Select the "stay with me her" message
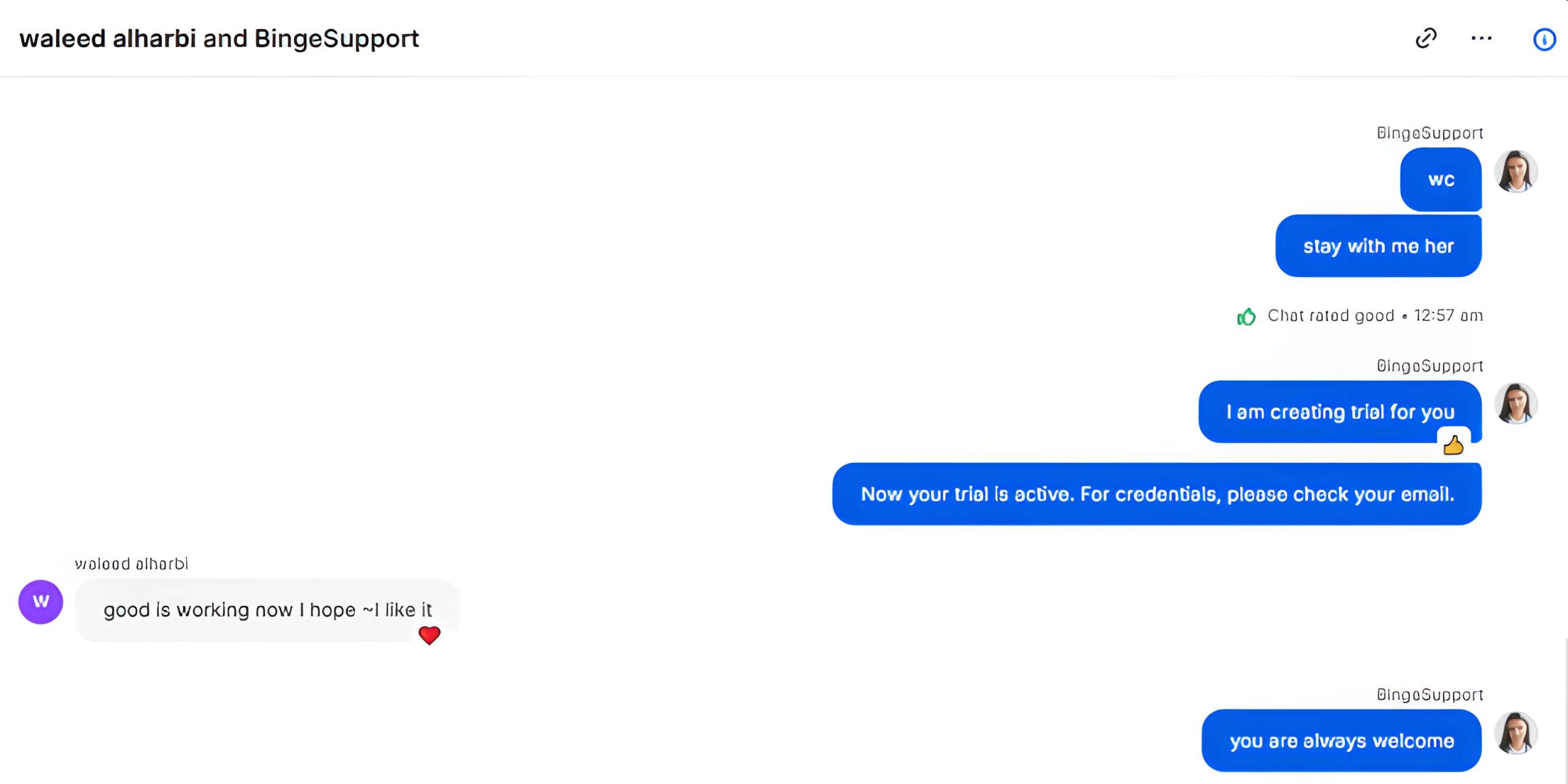The width and height of the screenshot is (1568, 784). click(x=1378, y=246)
